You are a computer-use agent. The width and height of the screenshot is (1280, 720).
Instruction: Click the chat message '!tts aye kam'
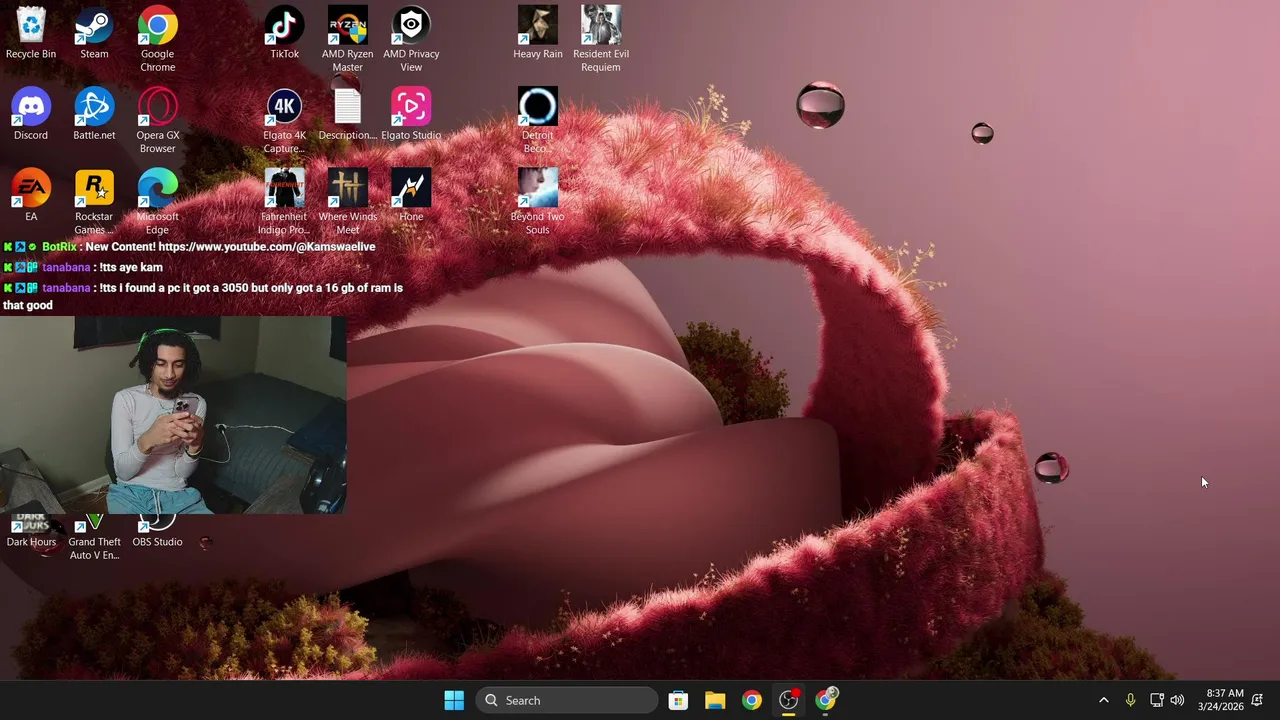(131, 268)
